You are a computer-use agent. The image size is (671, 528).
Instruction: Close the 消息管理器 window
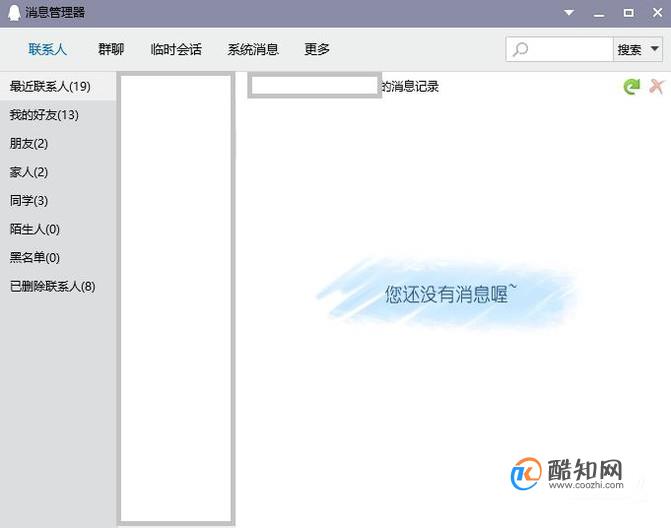pyautogui.click(x=658, y=13)
